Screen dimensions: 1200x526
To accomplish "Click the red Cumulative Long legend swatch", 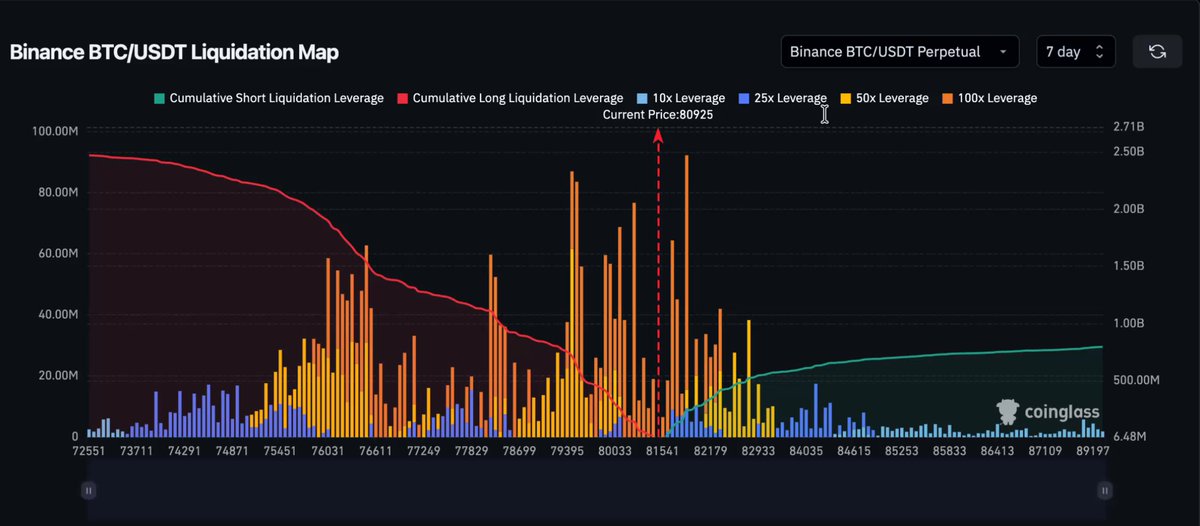I will point(401,98).
